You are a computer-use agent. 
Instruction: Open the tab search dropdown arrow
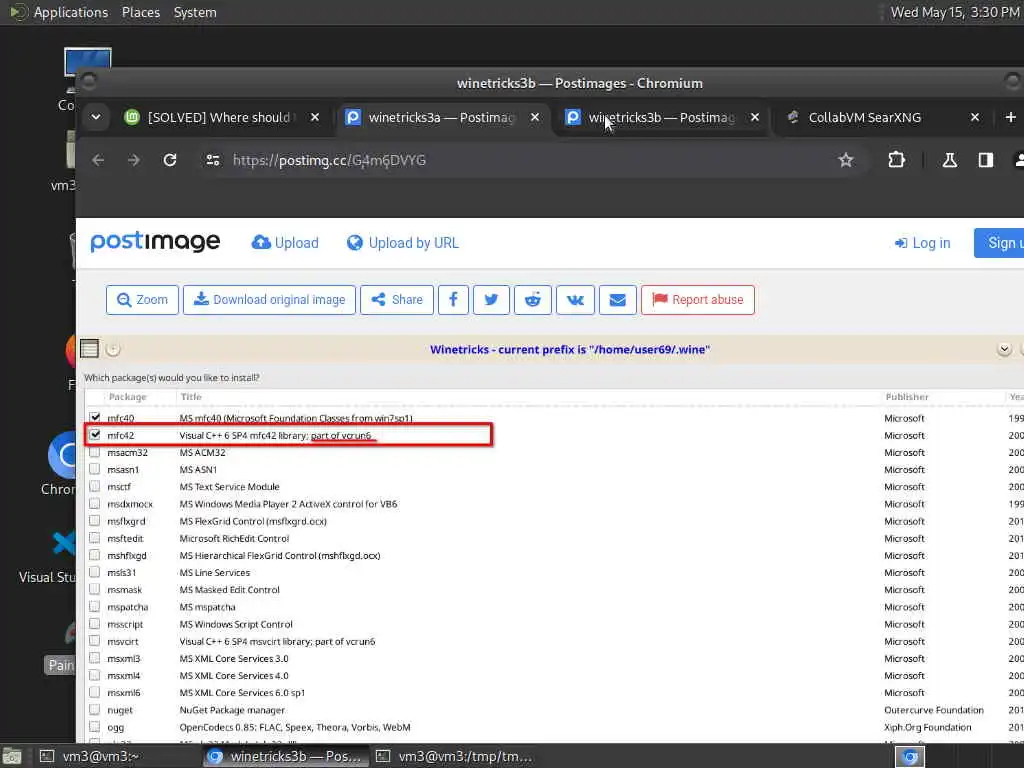coord(96,118)
